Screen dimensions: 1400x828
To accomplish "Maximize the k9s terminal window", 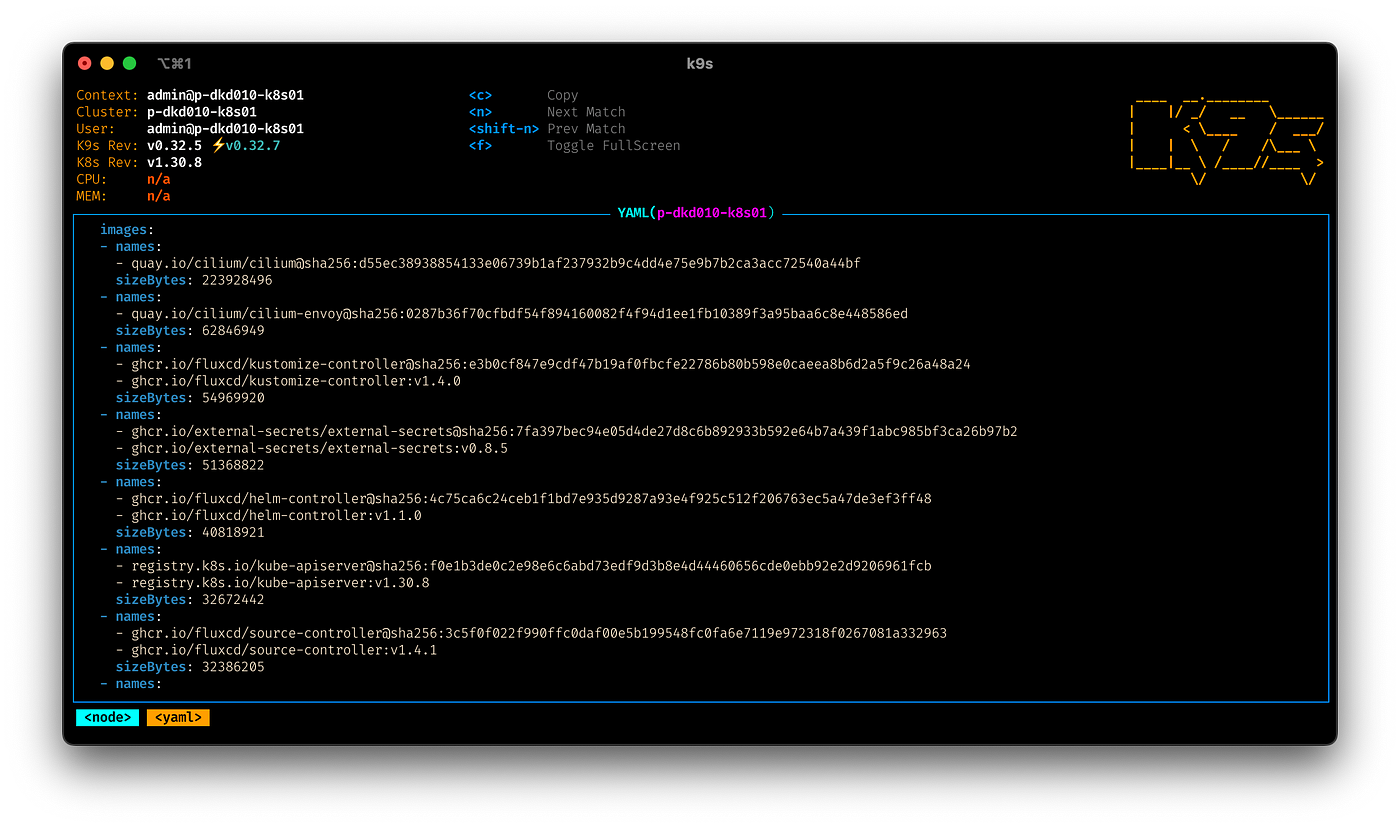I will pyautogui.click(x=129, y=63).
